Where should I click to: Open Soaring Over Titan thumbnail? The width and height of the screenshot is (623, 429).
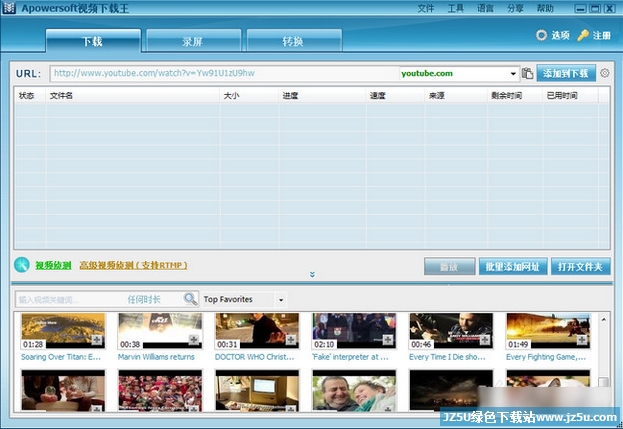point(63,330)
